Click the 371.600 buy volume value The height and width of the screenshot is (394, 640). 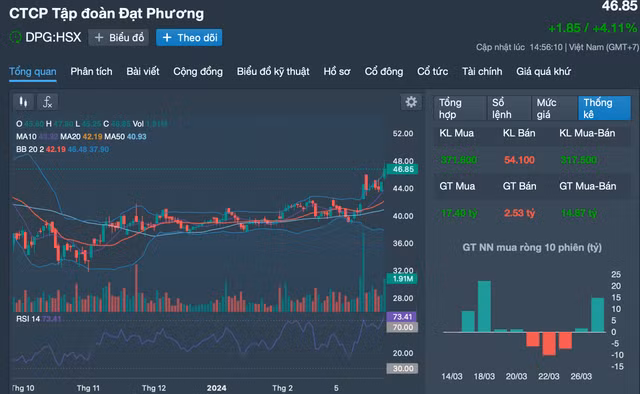point(459,160)
